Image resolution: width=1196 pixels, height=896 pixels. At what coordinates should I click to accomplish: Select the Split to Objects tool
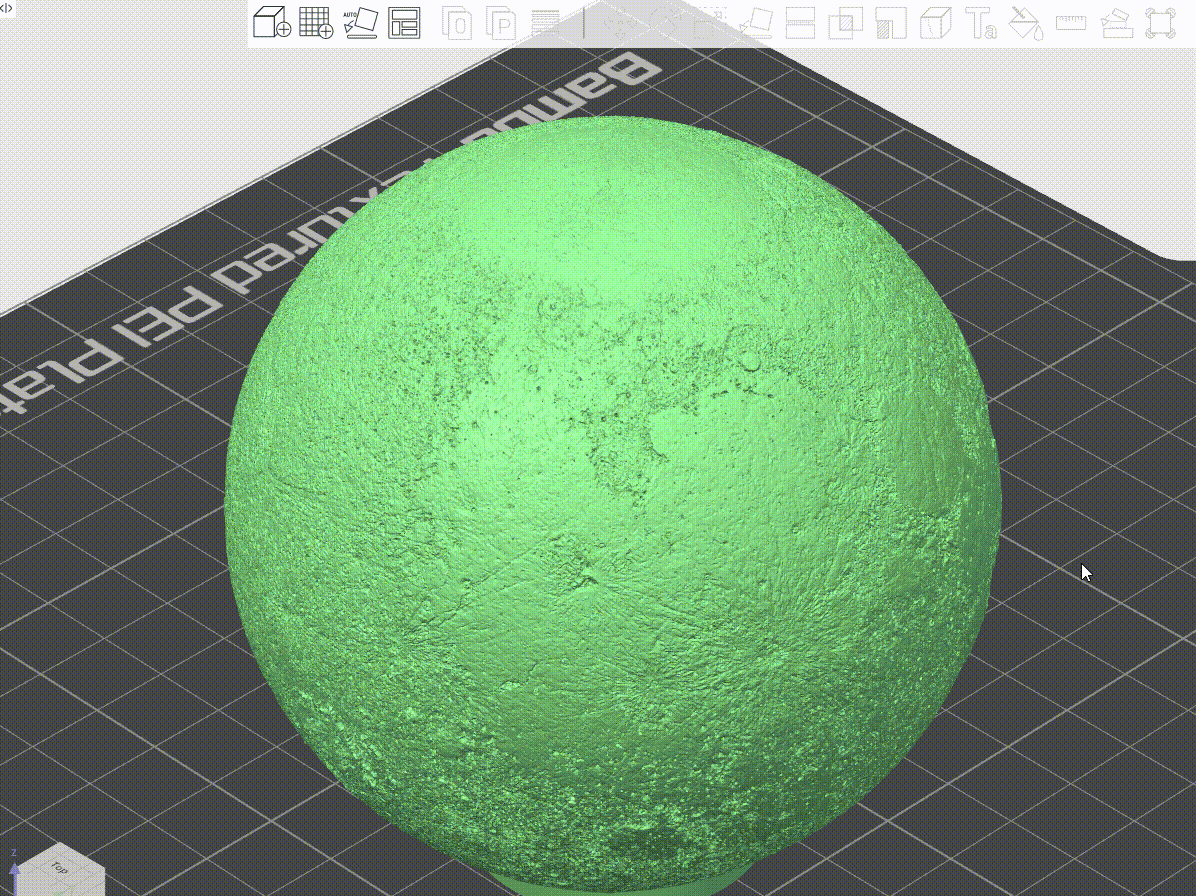point(458,23)
